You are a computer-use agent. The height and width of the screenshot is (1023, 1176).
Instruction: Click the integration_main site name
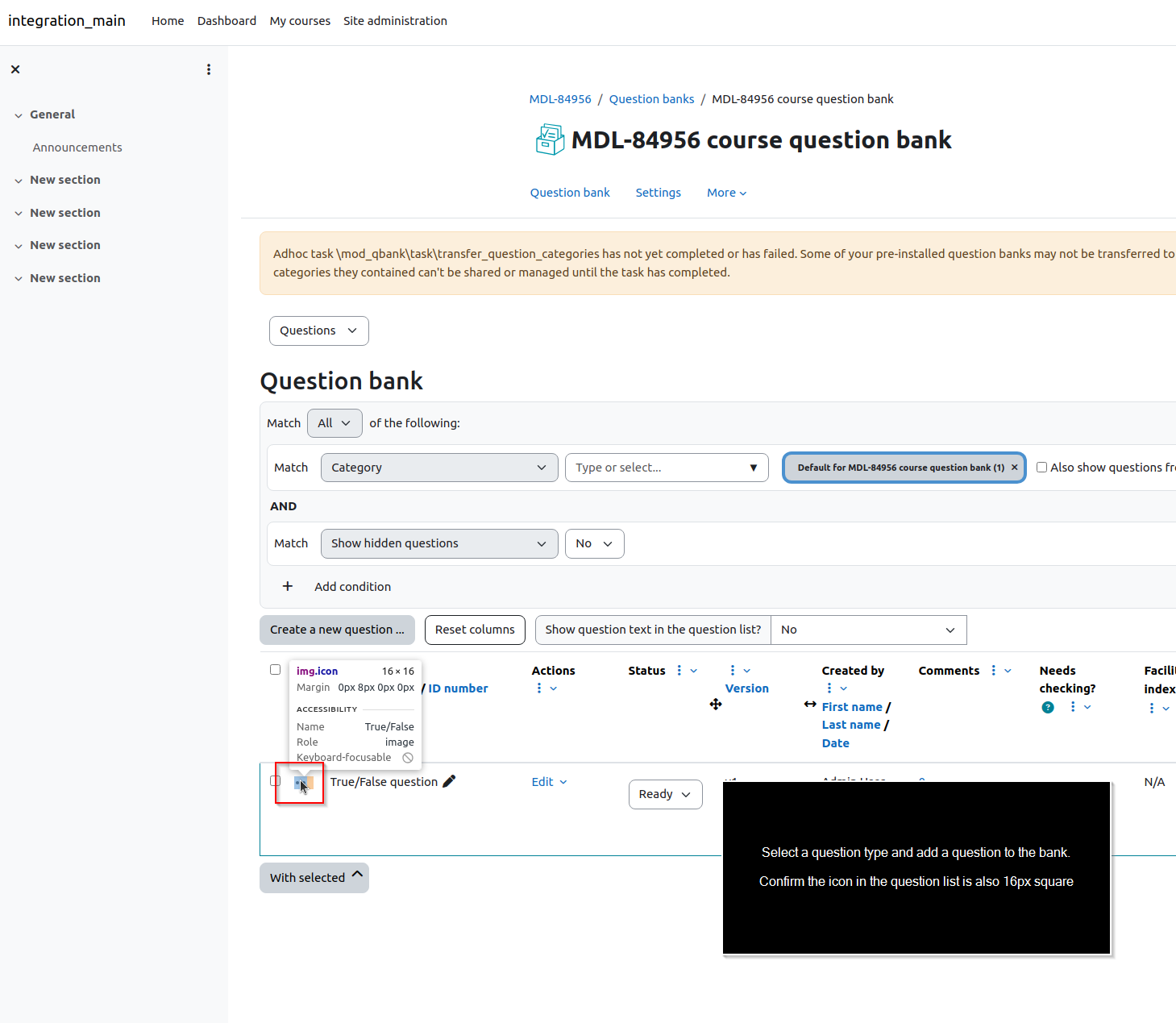coord(67,21)
